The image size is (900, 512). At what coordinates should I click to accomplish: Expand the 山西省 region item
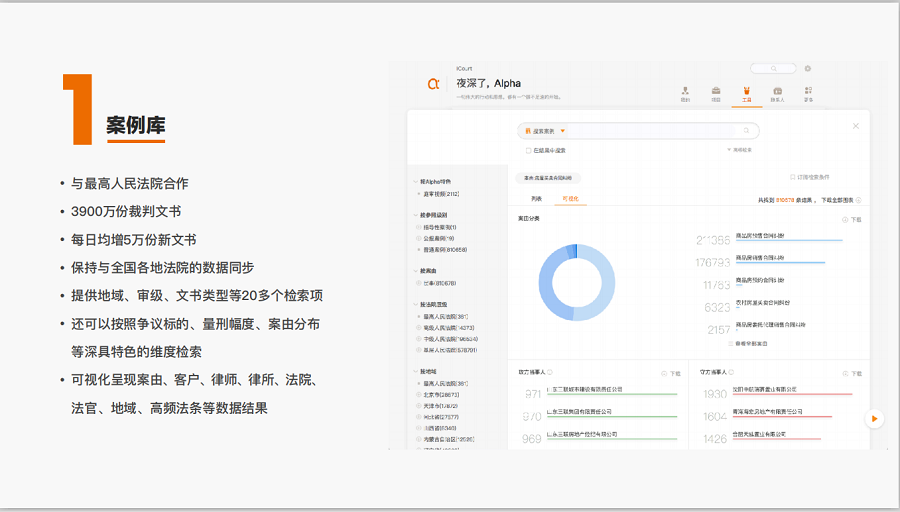tap(419, 428)
